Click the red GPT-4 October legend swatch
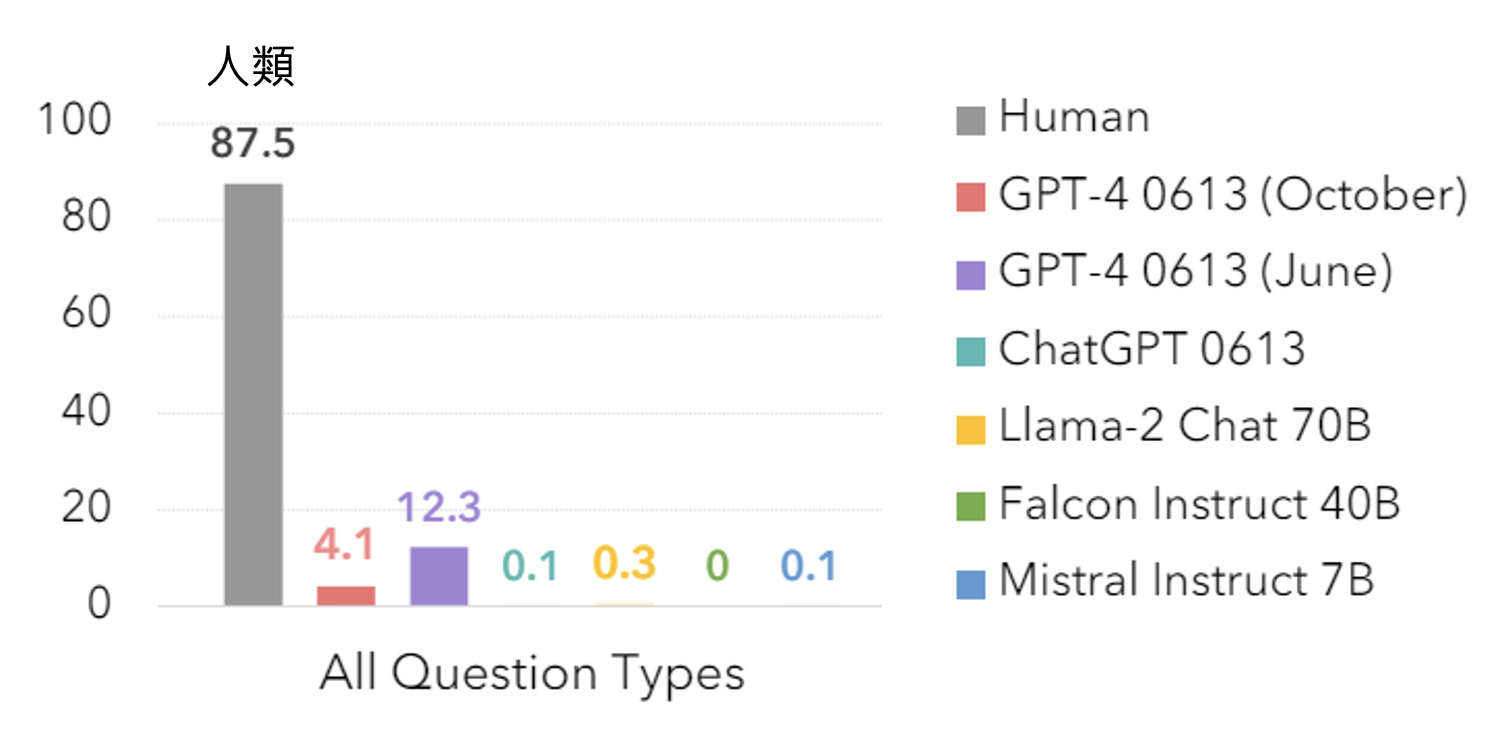This screenshot has width=1512, height=732. 970,198
